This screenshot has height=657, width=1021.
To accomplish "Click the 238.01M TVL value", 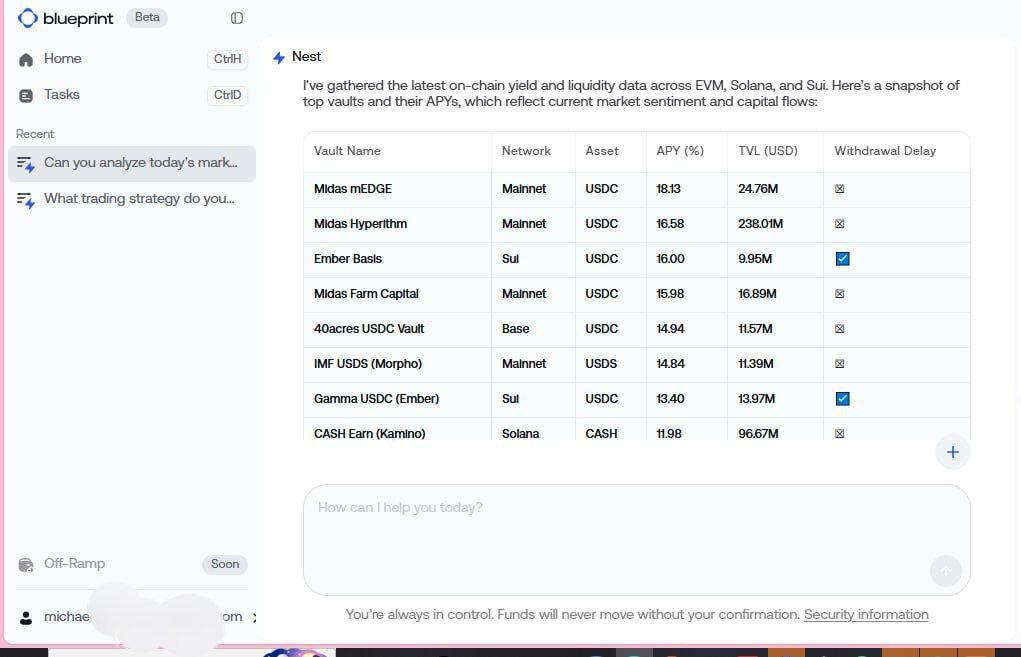I will coord(761,224).
